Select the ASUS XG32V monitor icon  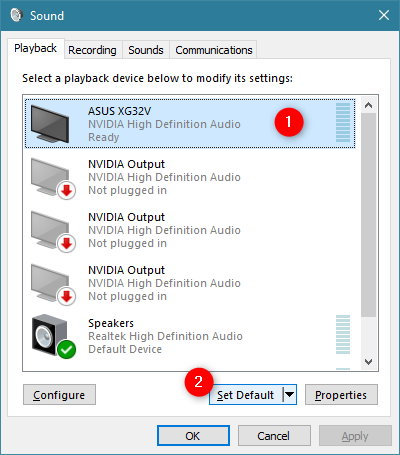click(x=50, y=124)
